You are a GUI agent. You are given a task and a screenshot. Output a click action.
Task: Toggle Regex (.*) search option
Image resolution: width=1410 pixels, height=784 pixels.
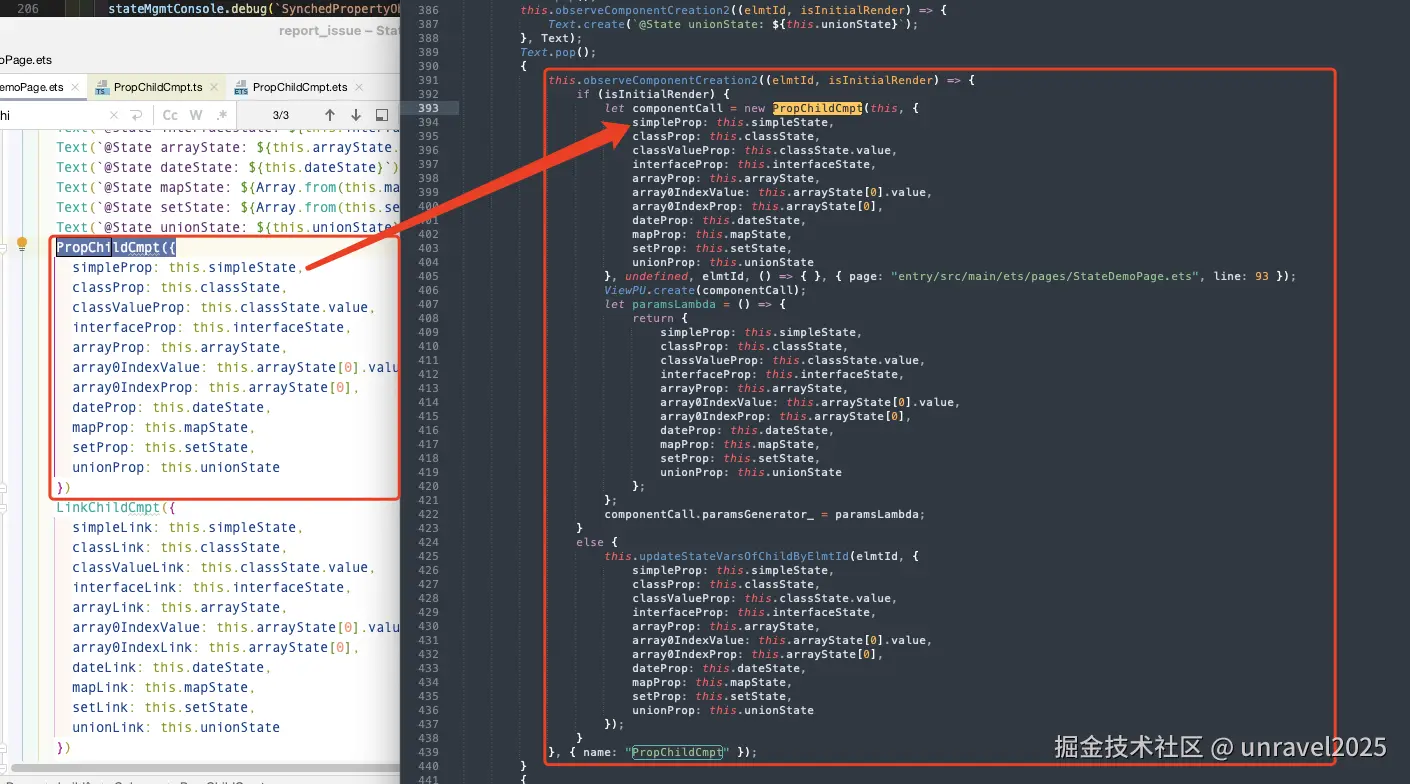click(221, 115)
